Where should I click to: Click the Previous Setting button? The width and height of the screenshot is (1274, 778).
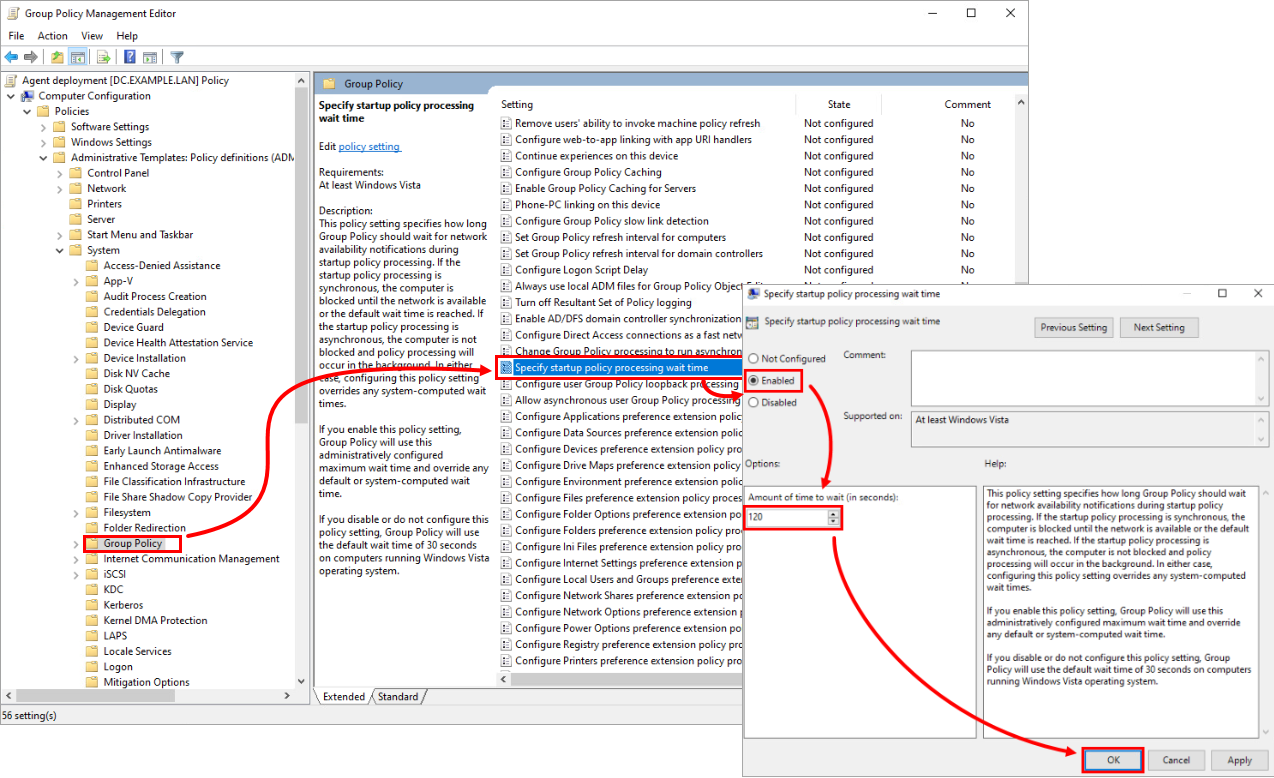(x=1073, y=327)
